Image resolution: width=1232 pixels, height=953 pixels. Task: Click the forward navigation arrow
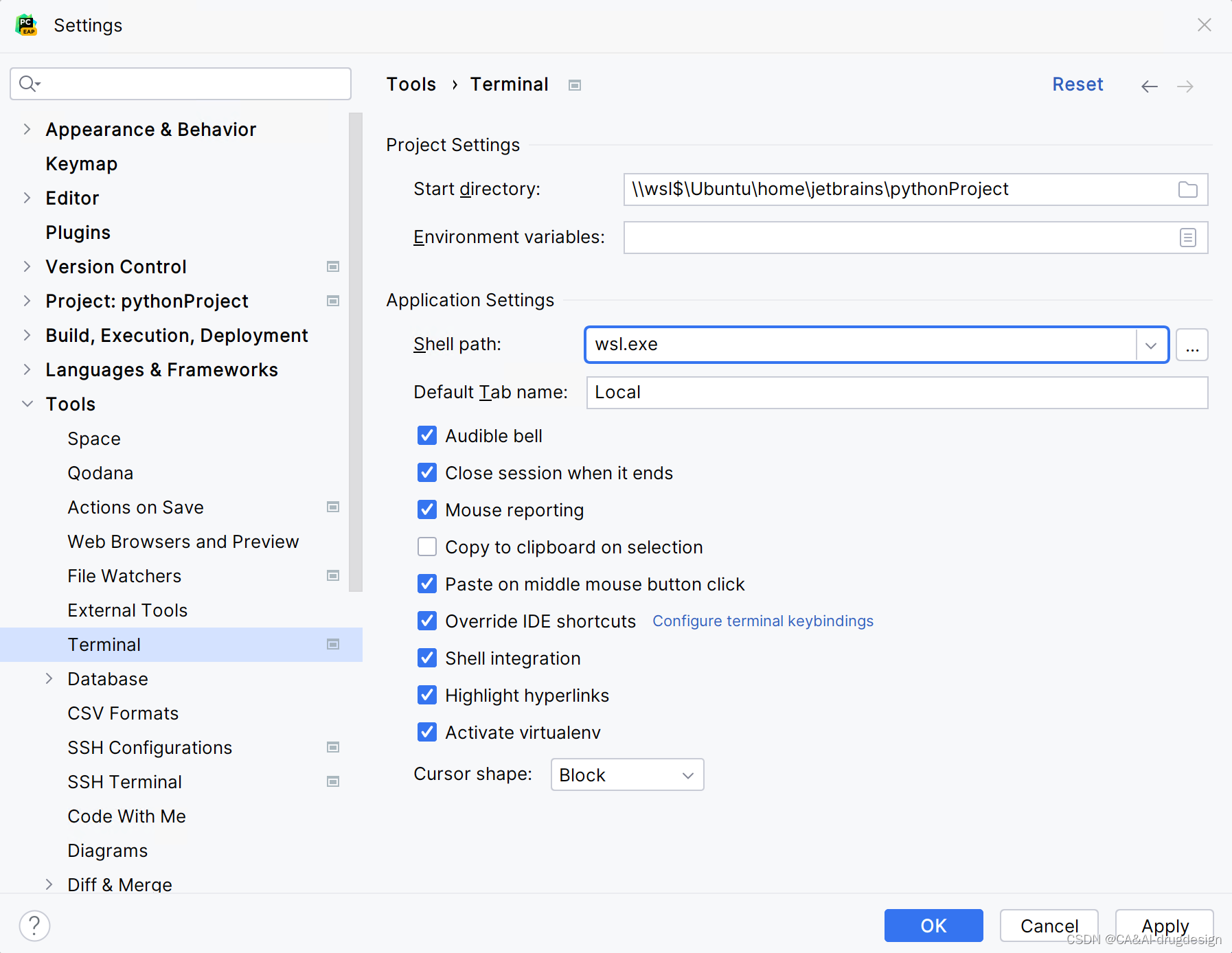pos(1185,86)
